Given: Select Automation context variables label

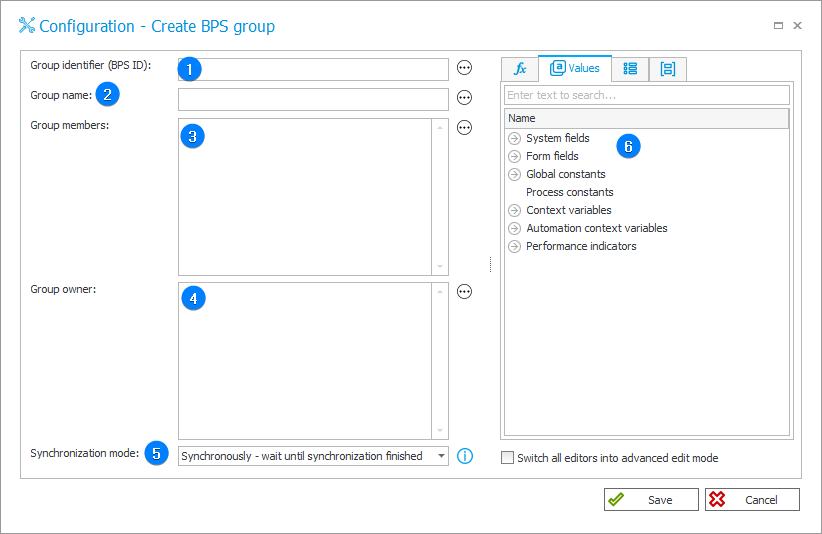Looking at the screenshot, I should (x=597, y=228).
